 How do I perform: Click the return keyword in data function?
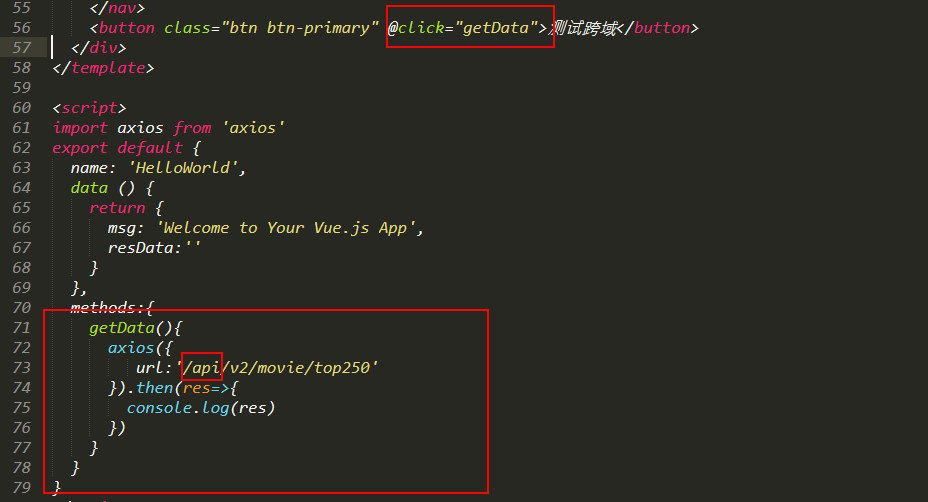[x=117, y=208]
